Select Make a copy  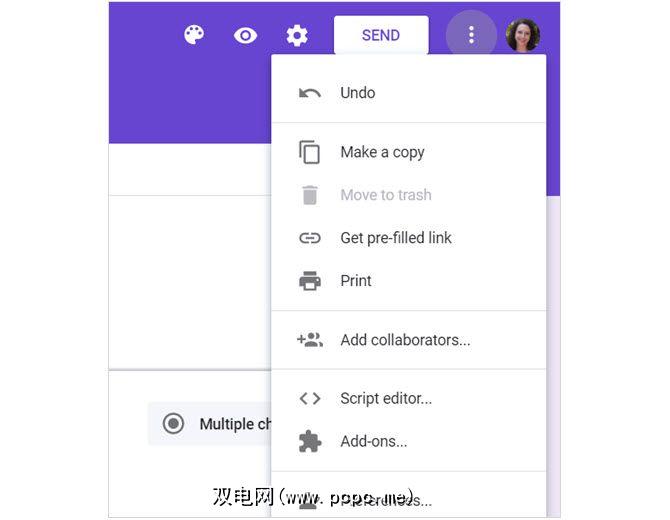pos(408,152)
